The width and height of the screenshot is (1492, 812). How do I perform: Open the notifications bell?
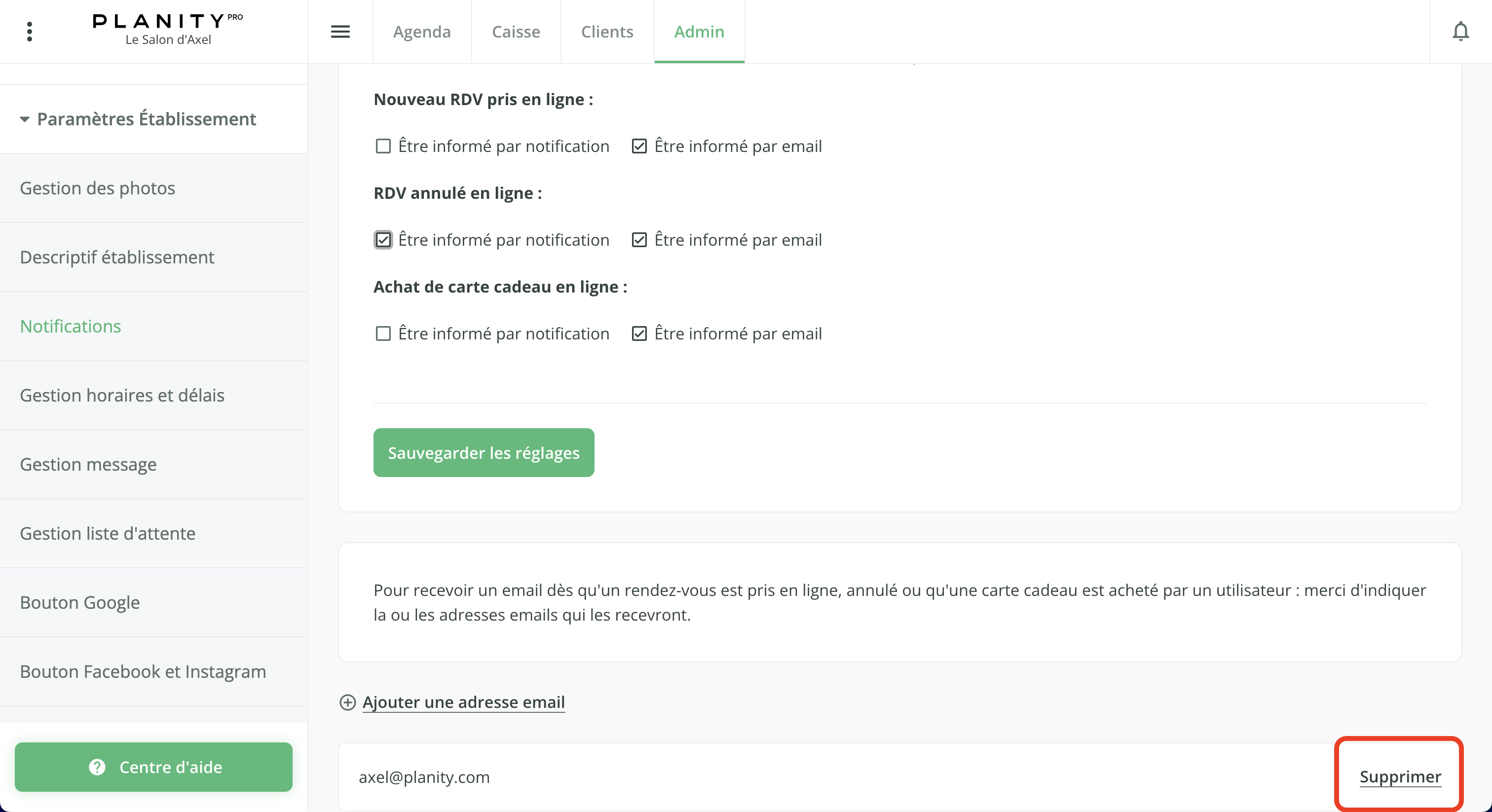tap(1460, 31)
